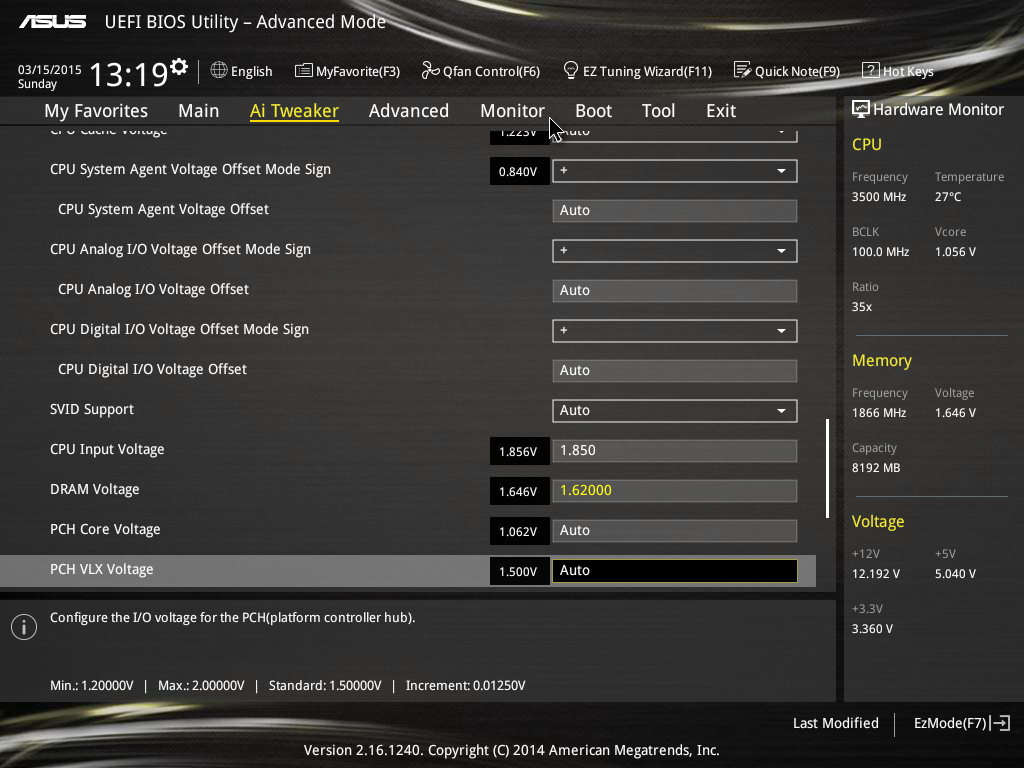This screenshot has height=768, width=1024.
Task: Click the Hardware Monitor screen icon
Action: point(861,110)
